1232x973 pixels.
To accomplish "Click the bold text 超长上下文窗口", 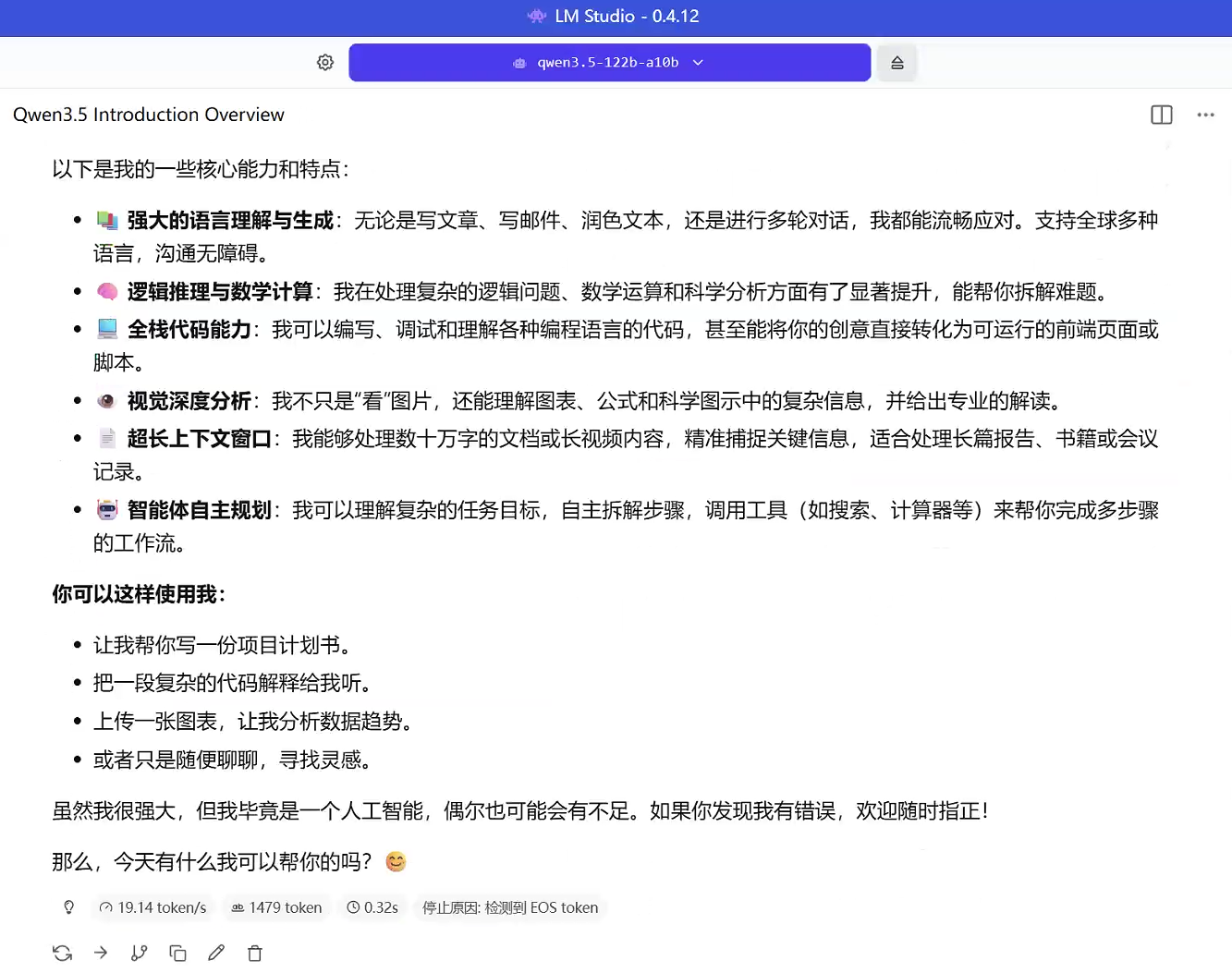I will coord(200,439).
